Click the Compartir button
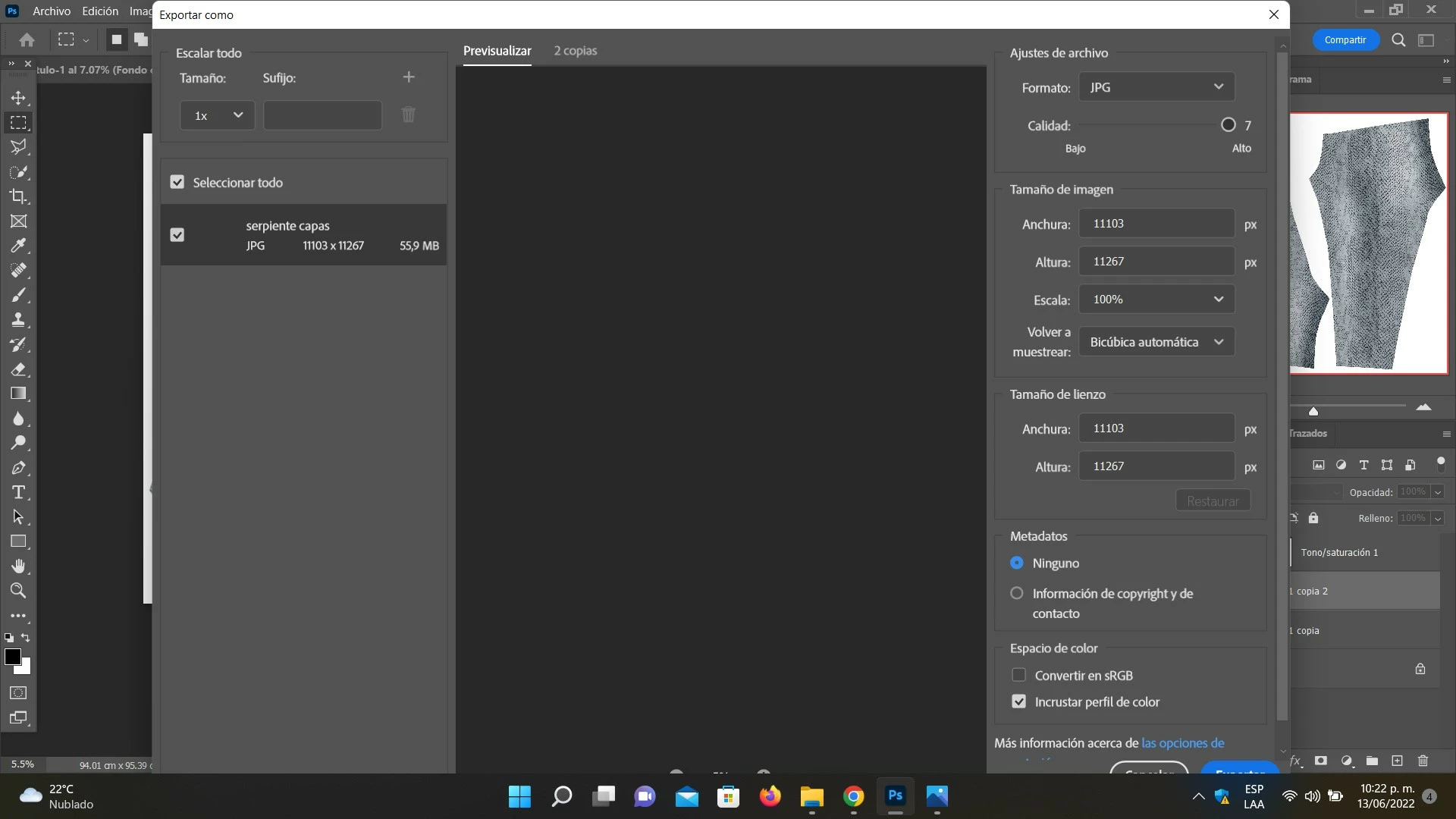The height and width of the screenshot is (819, 1456). point(1345,39)
